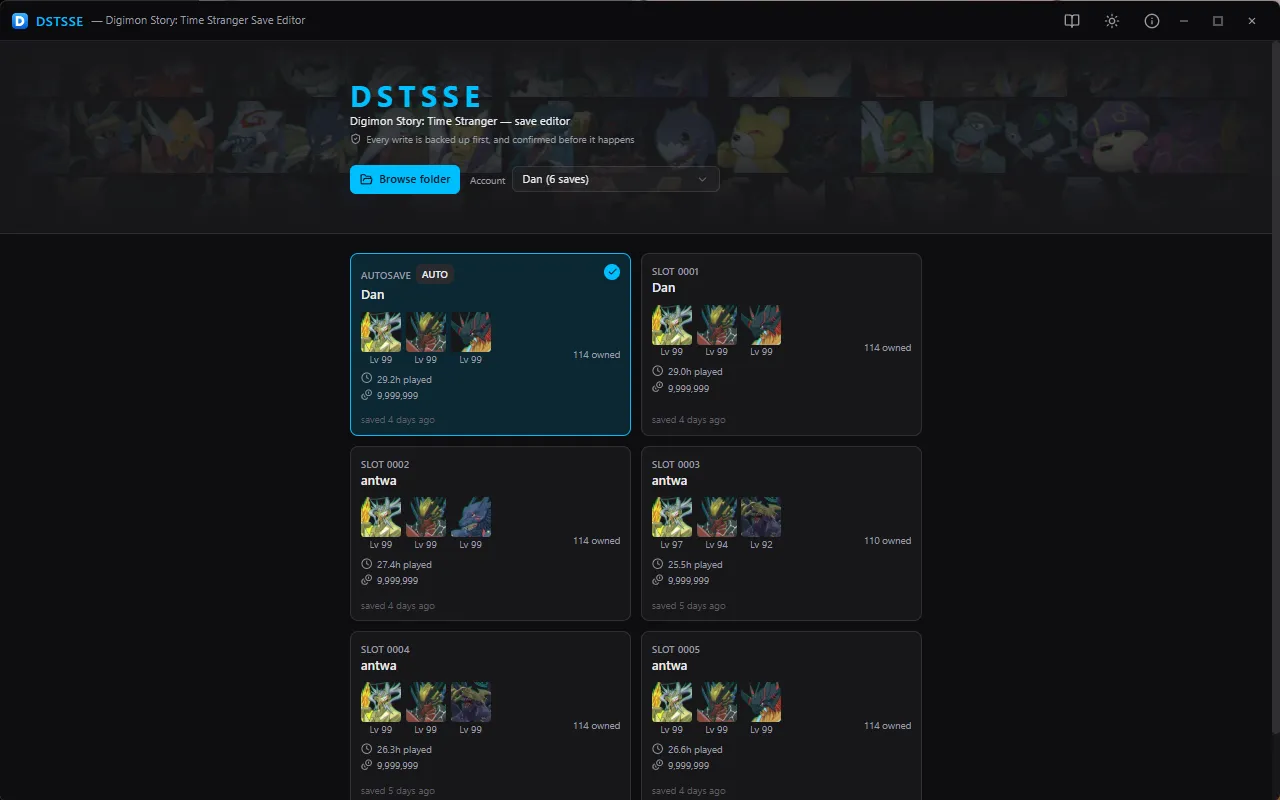Select second Digimon portrait in SLOT 0004

426,702
